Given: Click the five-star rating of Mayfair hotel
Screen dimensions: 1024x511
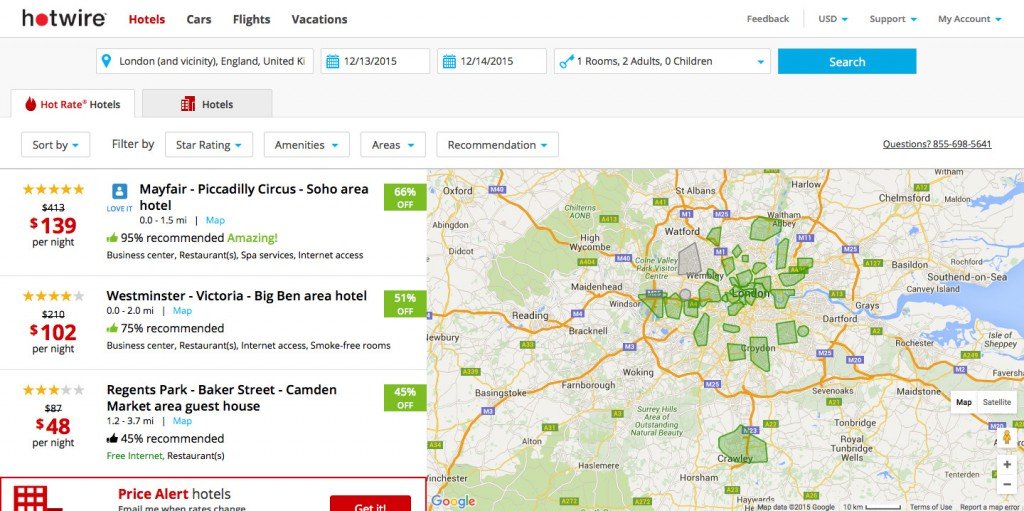Looking at the screenshot, I should (54, 190).
